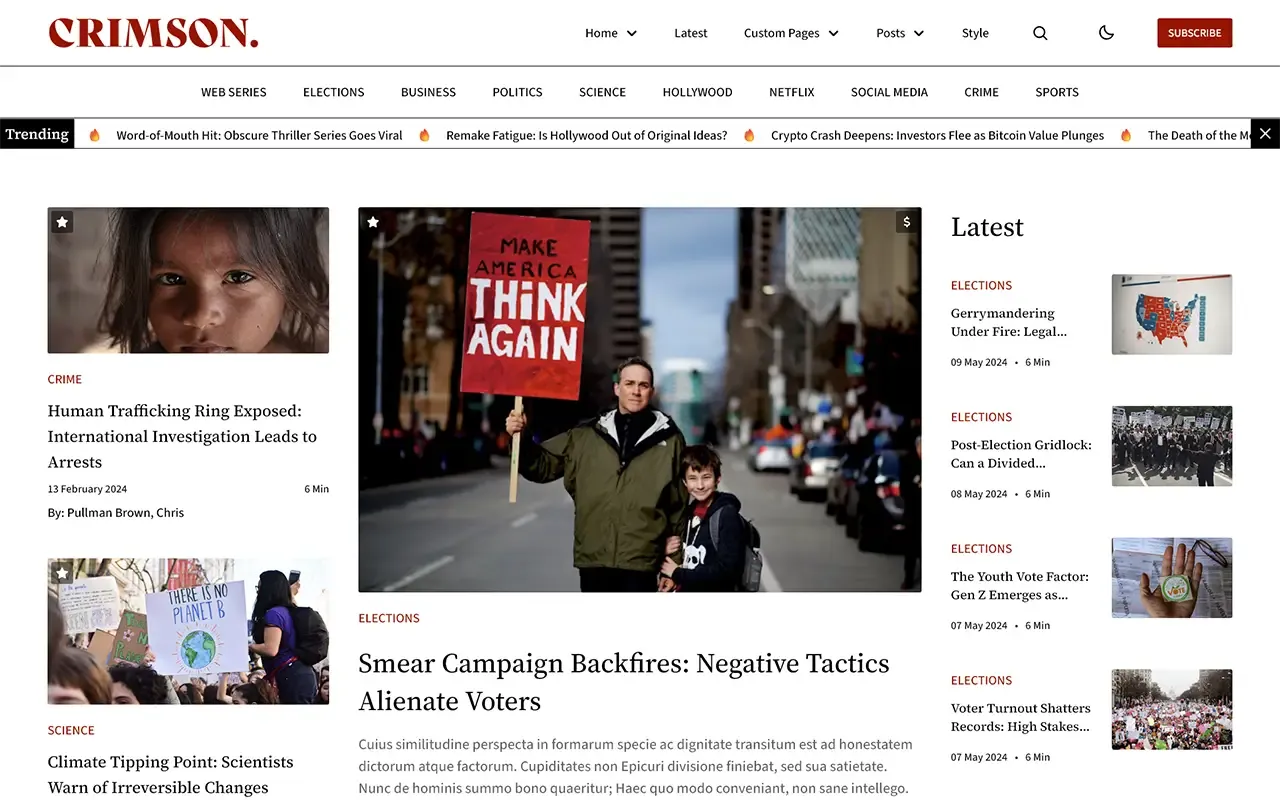Open the Social Media category

[889, 92]
